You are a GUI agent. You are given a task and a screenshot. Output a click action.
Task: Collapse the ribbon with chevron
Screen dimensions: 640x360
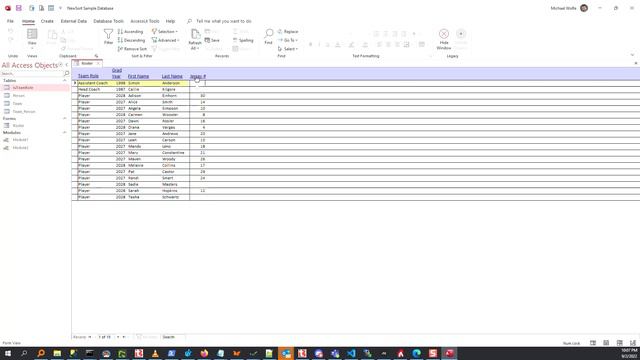pyautogui.click(x=632, y=55)
